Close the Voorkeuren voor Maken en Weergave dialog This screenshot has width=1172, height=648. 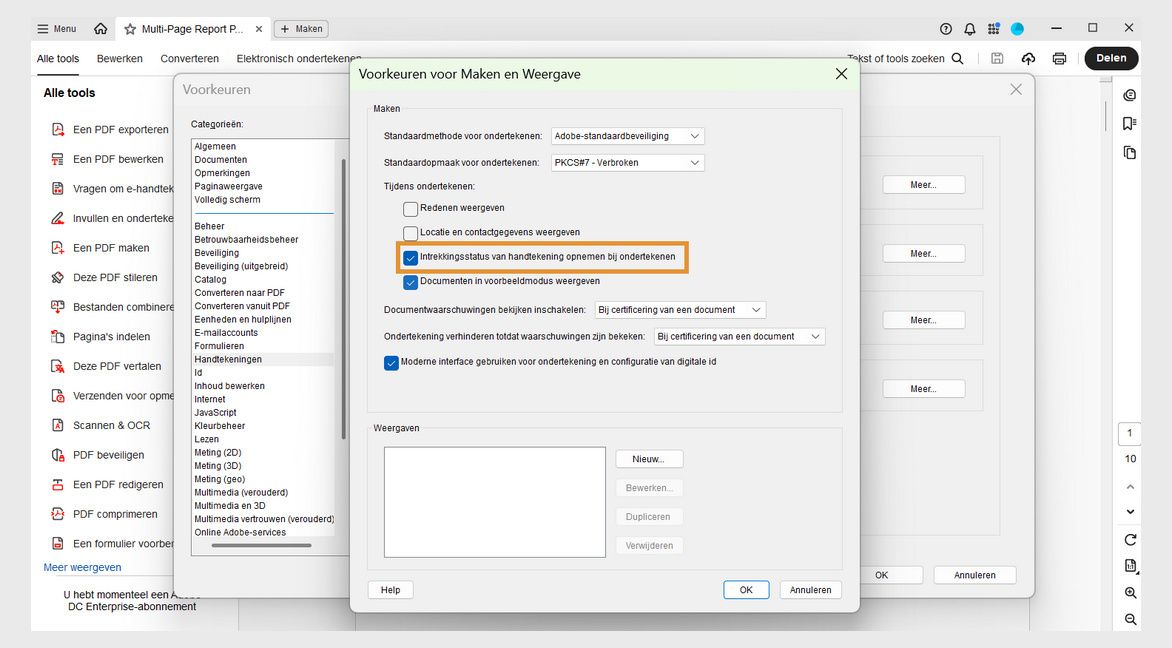coord(841,74)
